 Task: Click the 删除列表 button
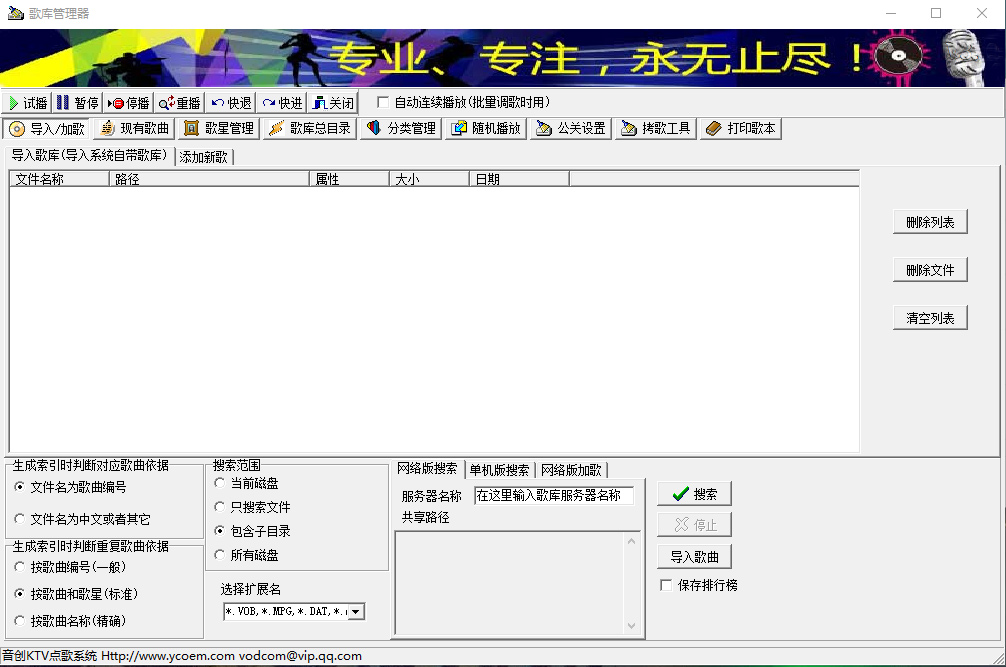pos(930,223)
